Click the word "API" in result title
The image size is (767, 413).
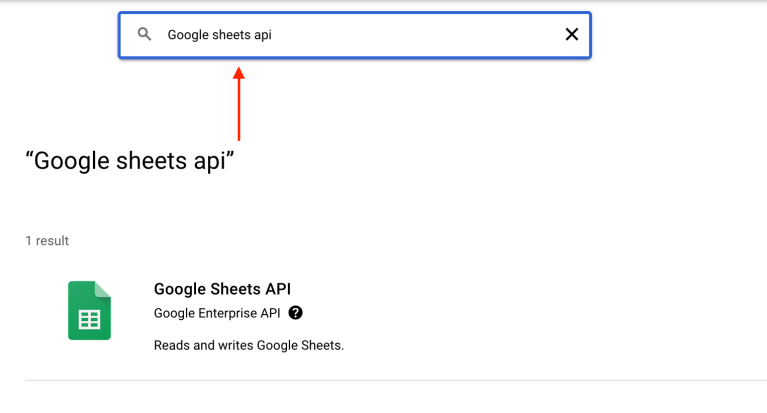[x=277, y=289]
